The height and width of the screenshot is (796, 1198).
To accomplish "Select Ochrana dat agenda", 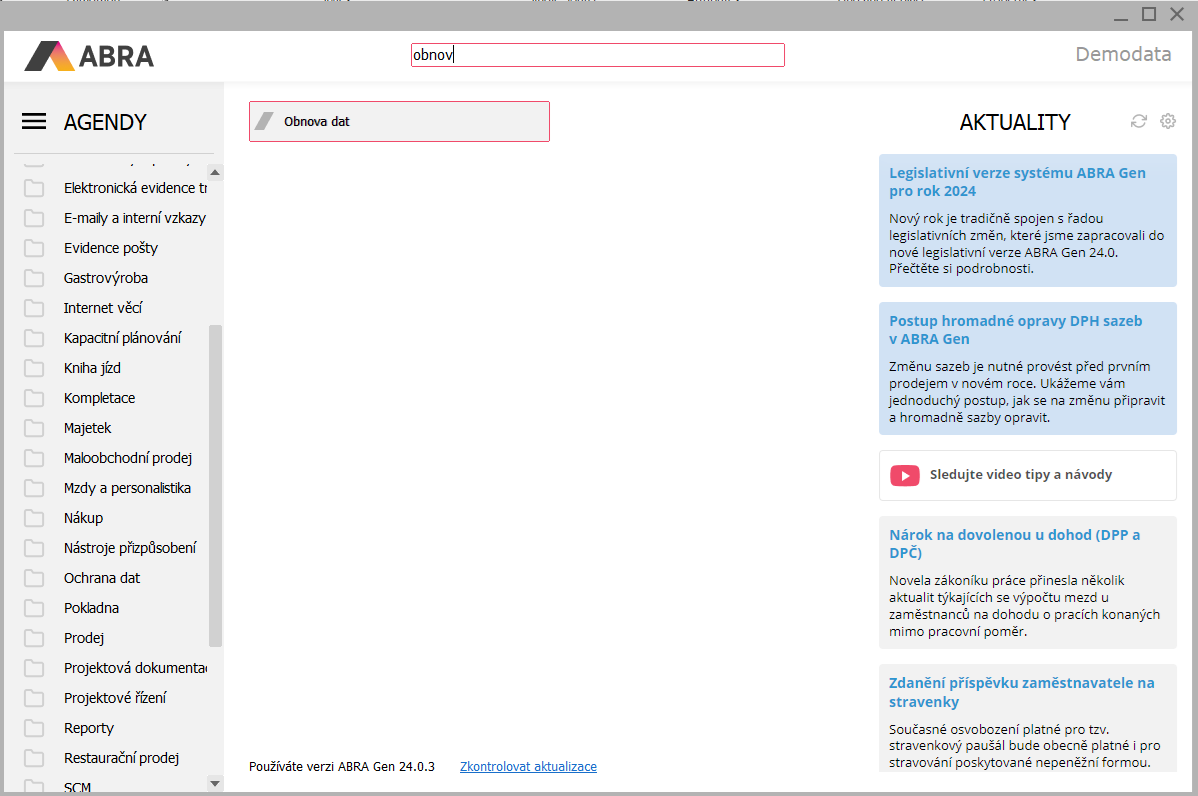I will (x=102, y=578).
